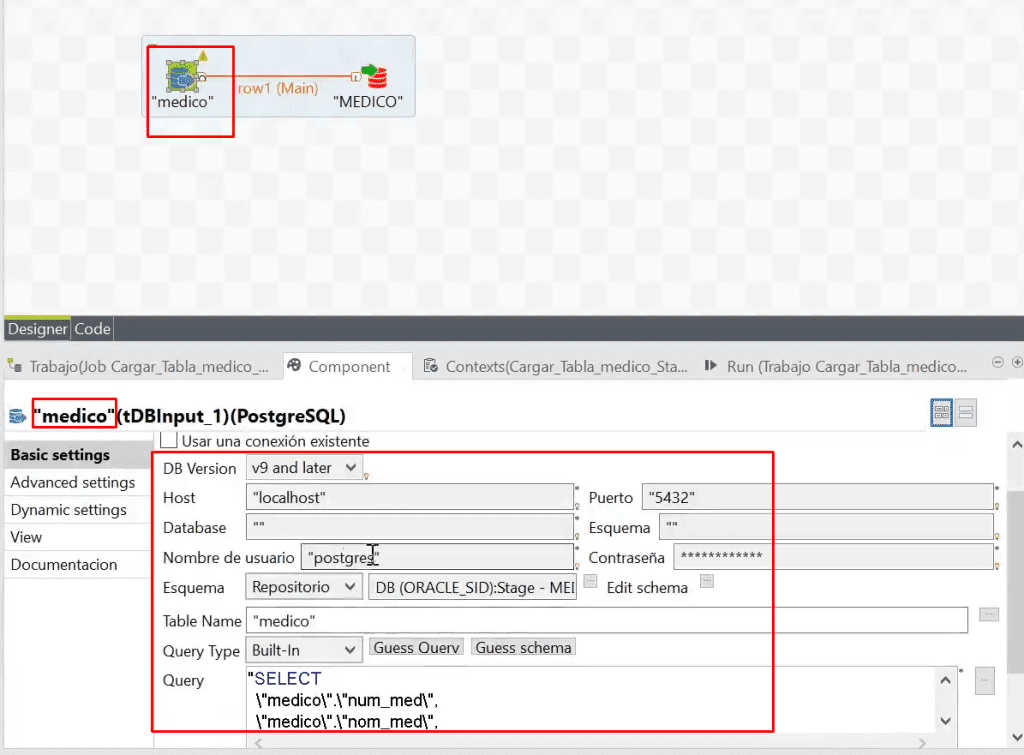The width and height of the screenshot is (1024, 755).
Task: Minimize the Component panel view
Action: pyautogui.click(x=997, y=362)
